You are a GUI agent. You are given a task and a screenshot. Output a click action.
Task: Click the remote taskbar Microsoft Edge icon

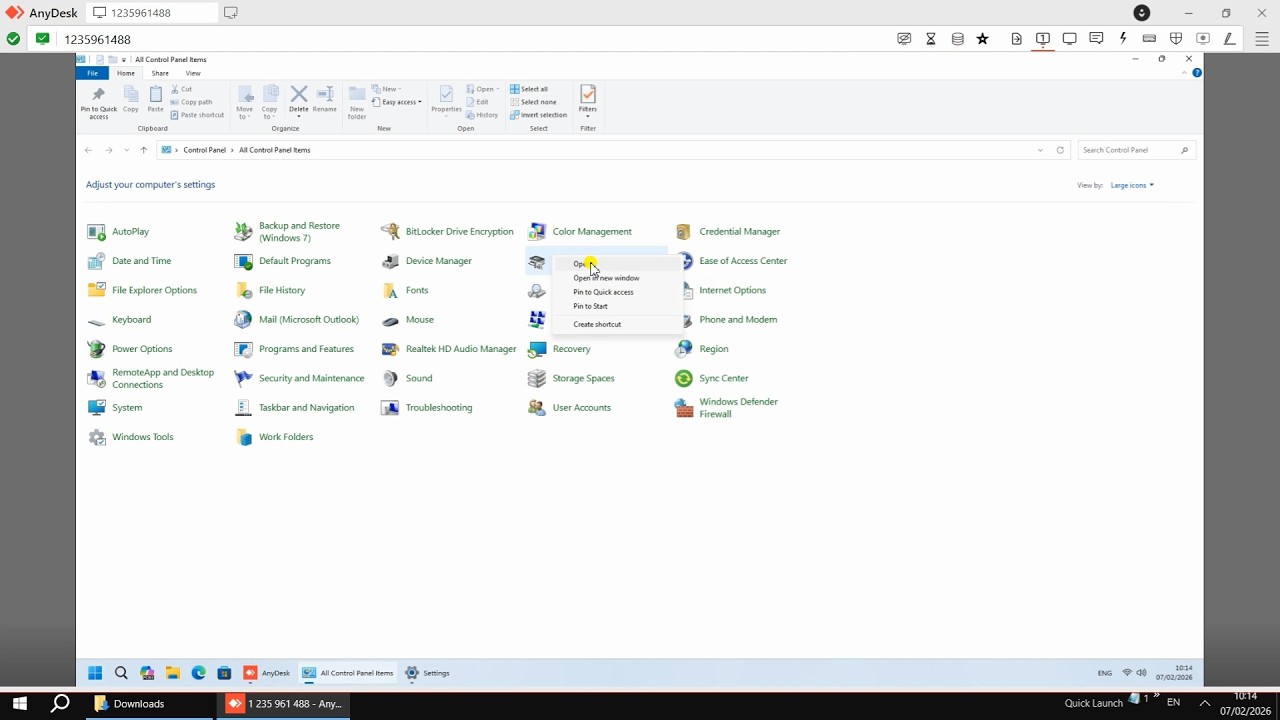199,673
